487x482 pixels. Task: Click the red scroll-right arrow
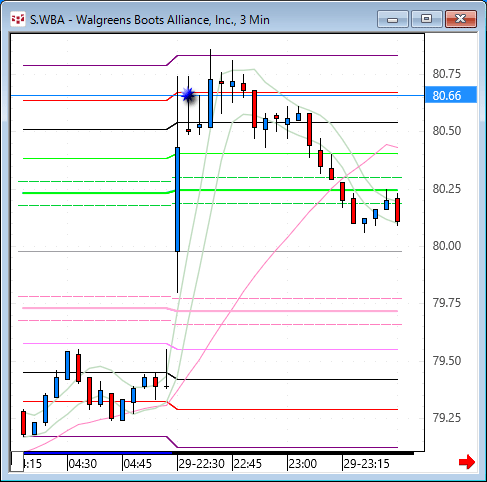(467, 462)
